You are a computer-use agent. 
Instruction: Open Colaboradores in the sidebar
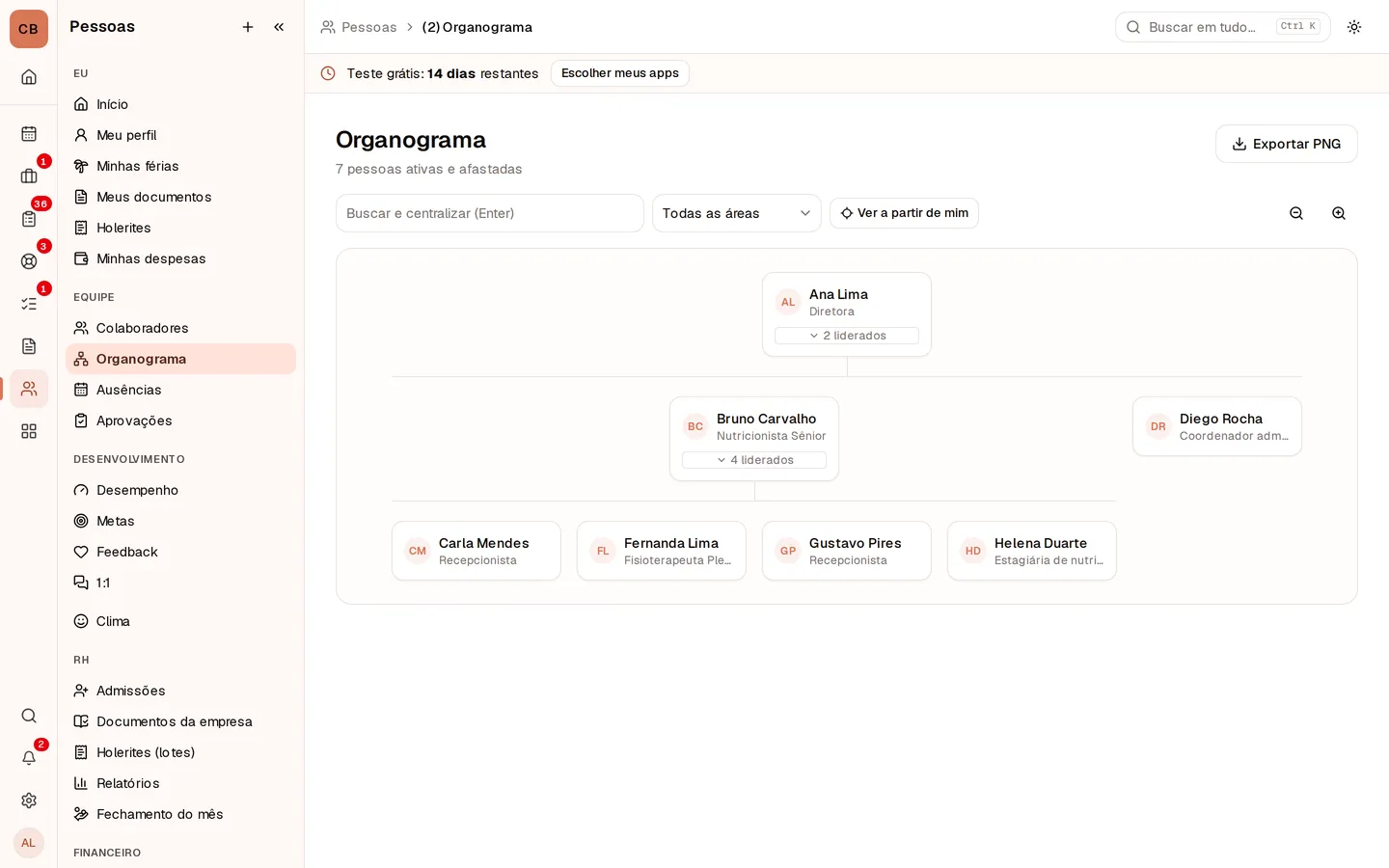[180, 328]
